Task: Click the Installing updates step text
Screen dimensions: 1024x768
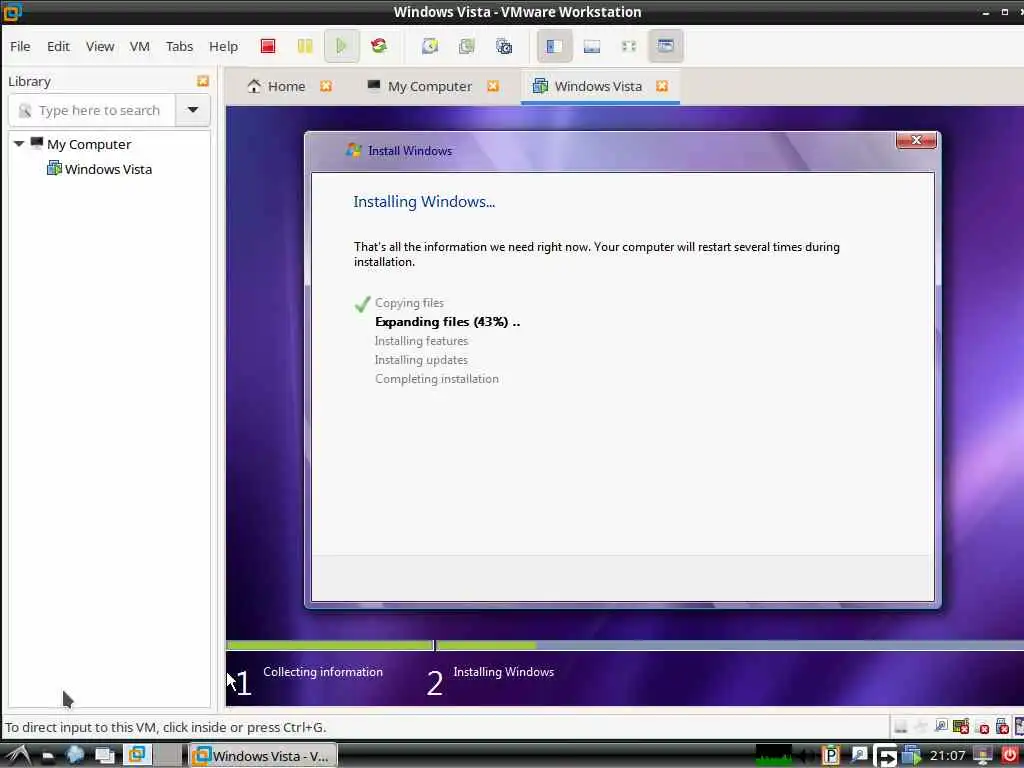Action: [x=421, y=360]
